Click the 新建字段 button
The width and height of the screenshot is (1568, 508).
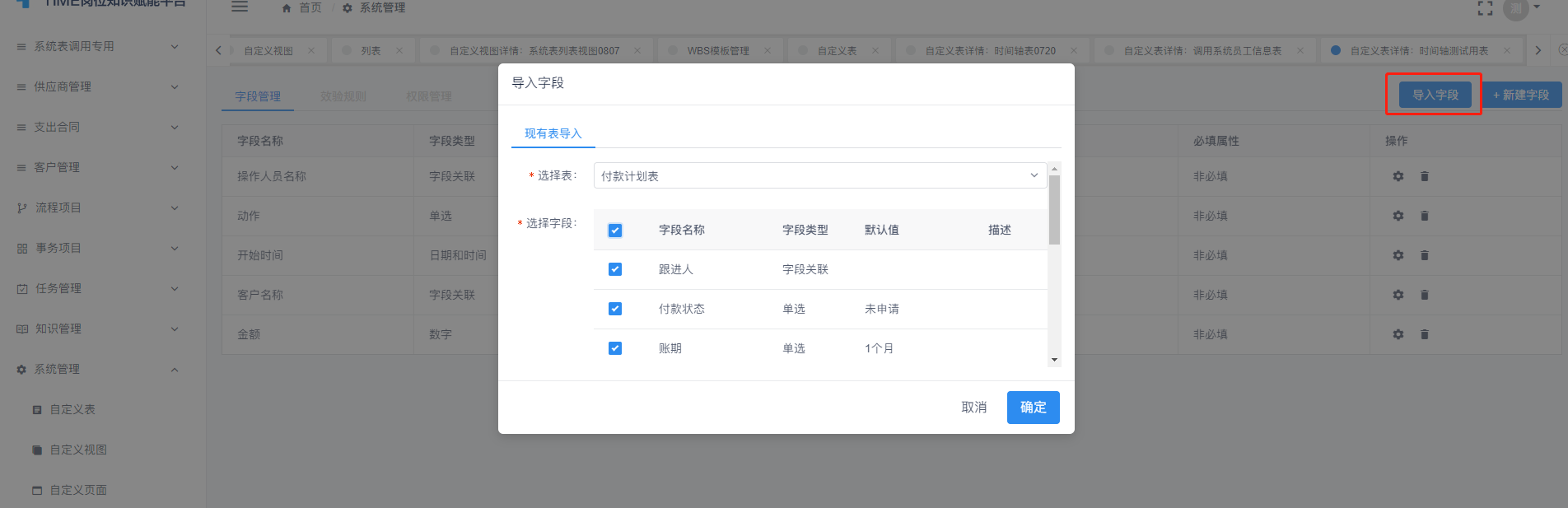coord(1521,95)
